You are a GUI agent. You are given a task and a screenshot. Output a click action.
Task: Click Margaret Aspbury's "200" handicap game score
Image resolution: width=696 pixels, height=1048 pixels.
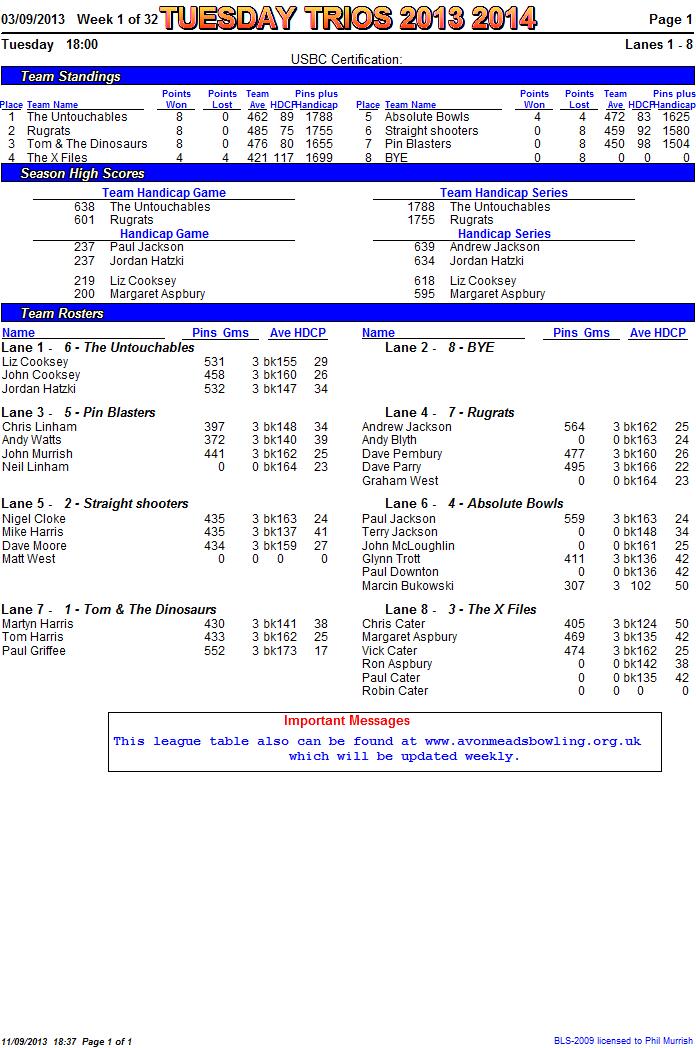pos(84,294)
